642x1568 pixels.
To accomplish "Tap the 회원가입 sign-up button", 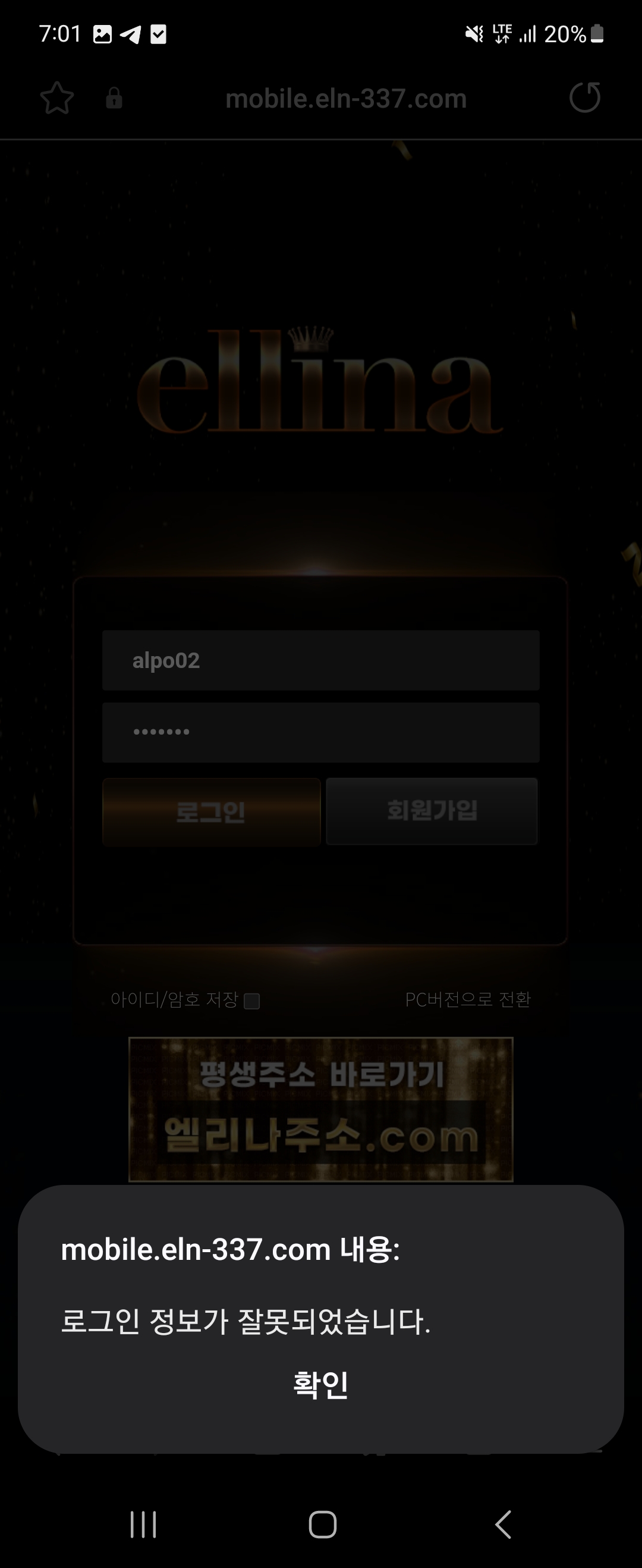I will [432, 811].
